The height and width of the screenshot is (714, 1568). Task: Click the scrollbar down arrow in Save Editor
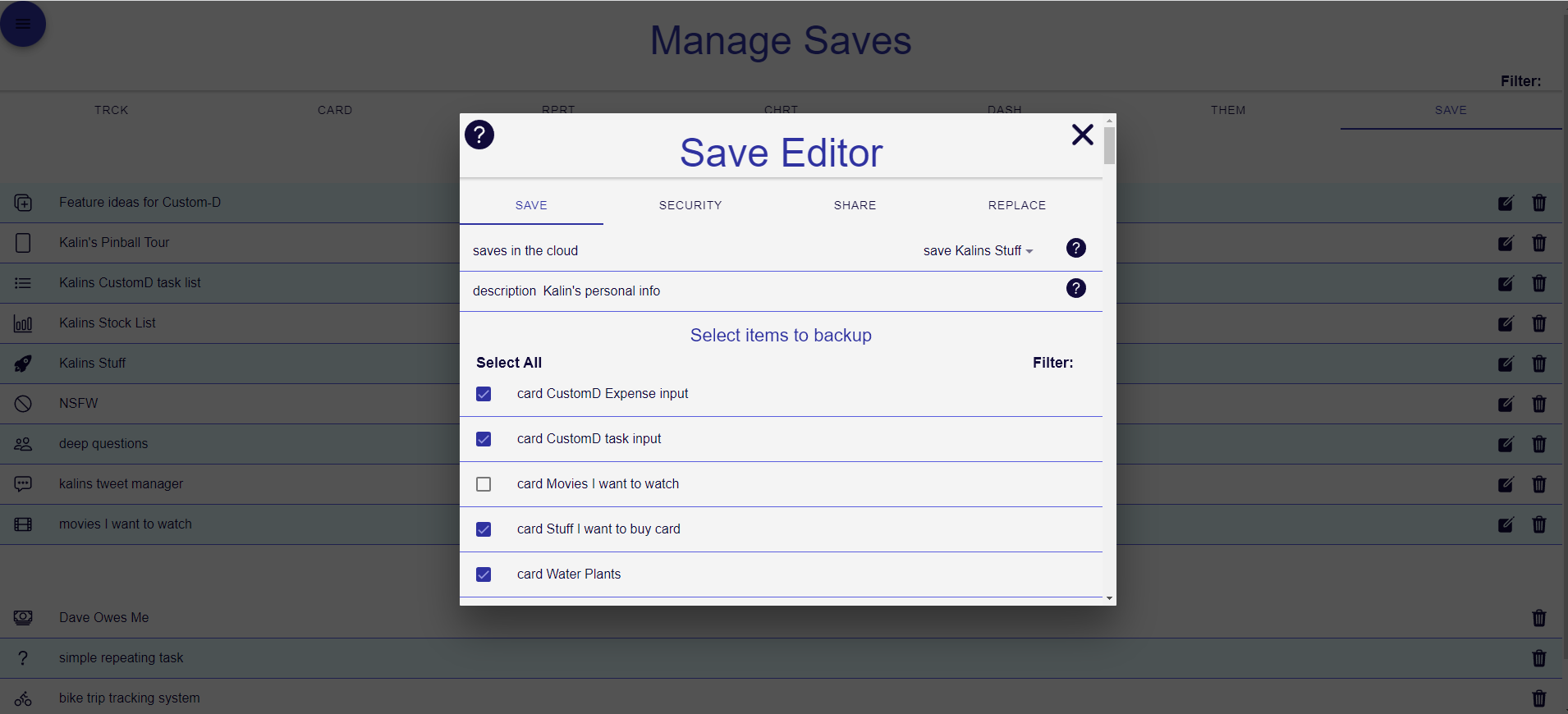click(x=1109, y=599)
